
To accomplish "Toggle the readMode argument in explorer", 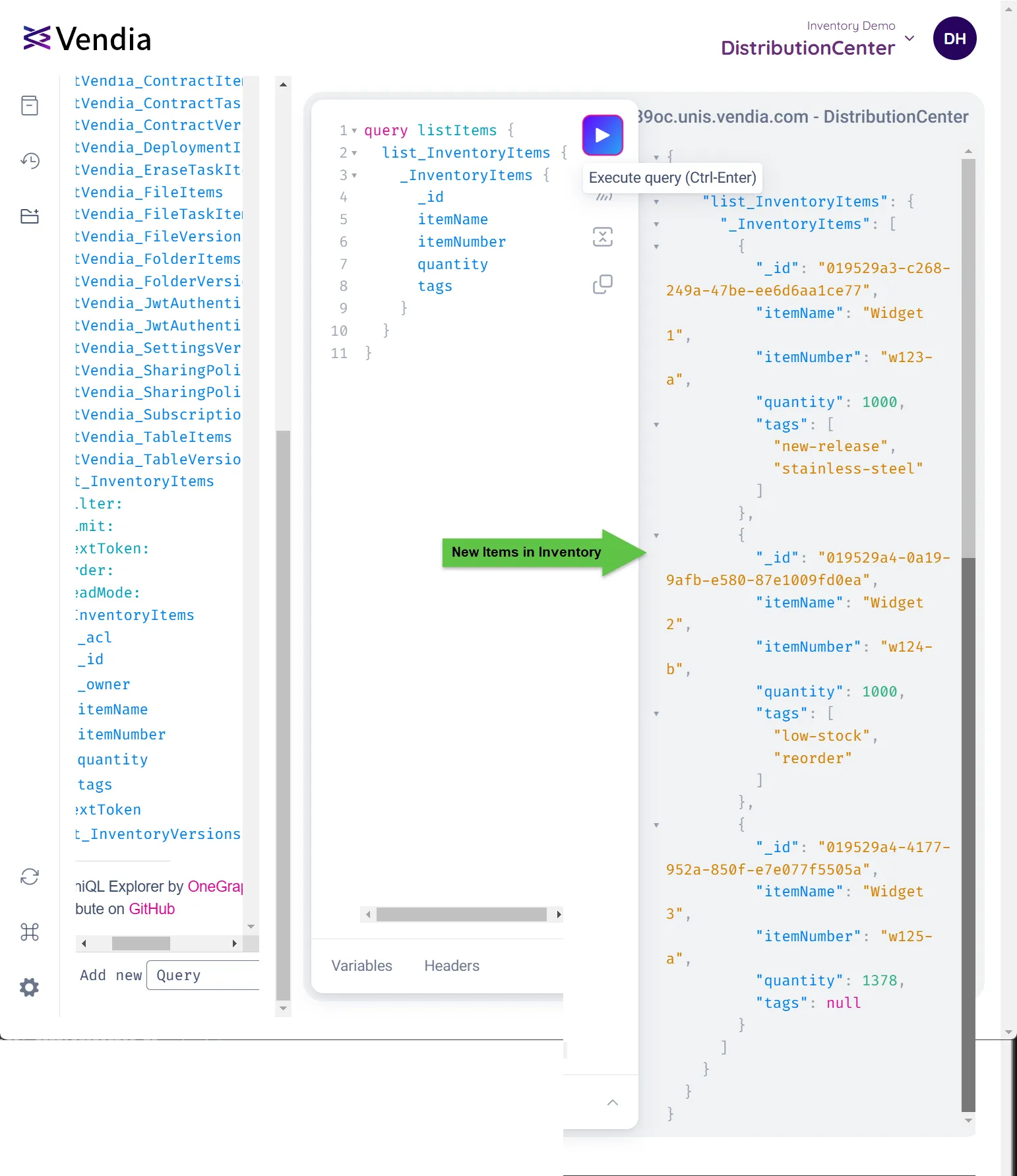I will click(x=108, y=593).
